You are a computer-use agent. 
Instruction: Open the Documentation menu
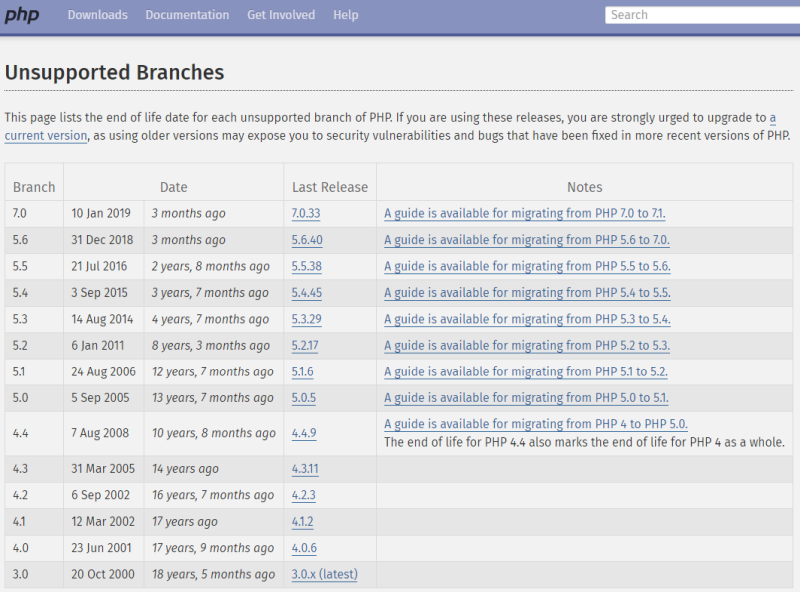tap(187, 15)
